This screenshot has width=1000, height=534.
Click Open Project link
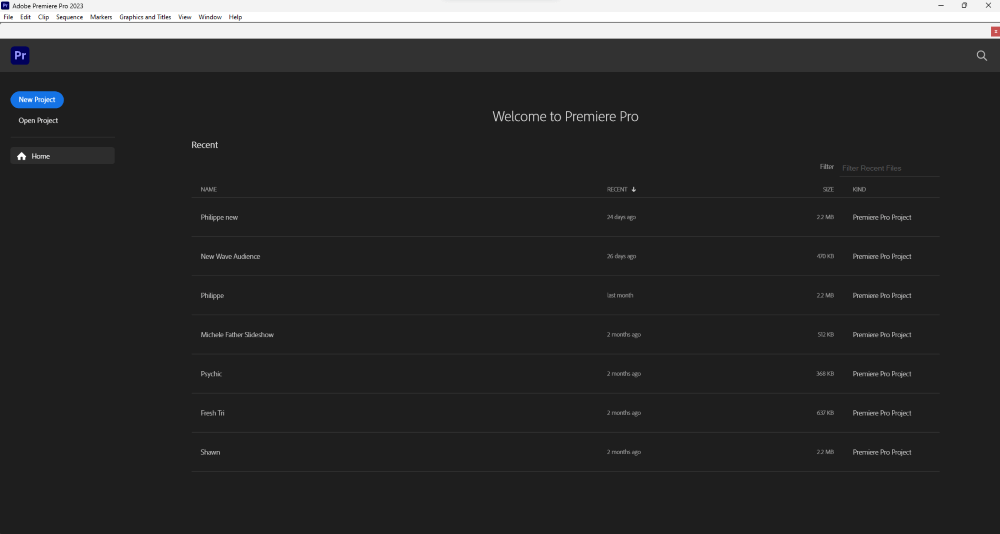click(x=38, y=121)
